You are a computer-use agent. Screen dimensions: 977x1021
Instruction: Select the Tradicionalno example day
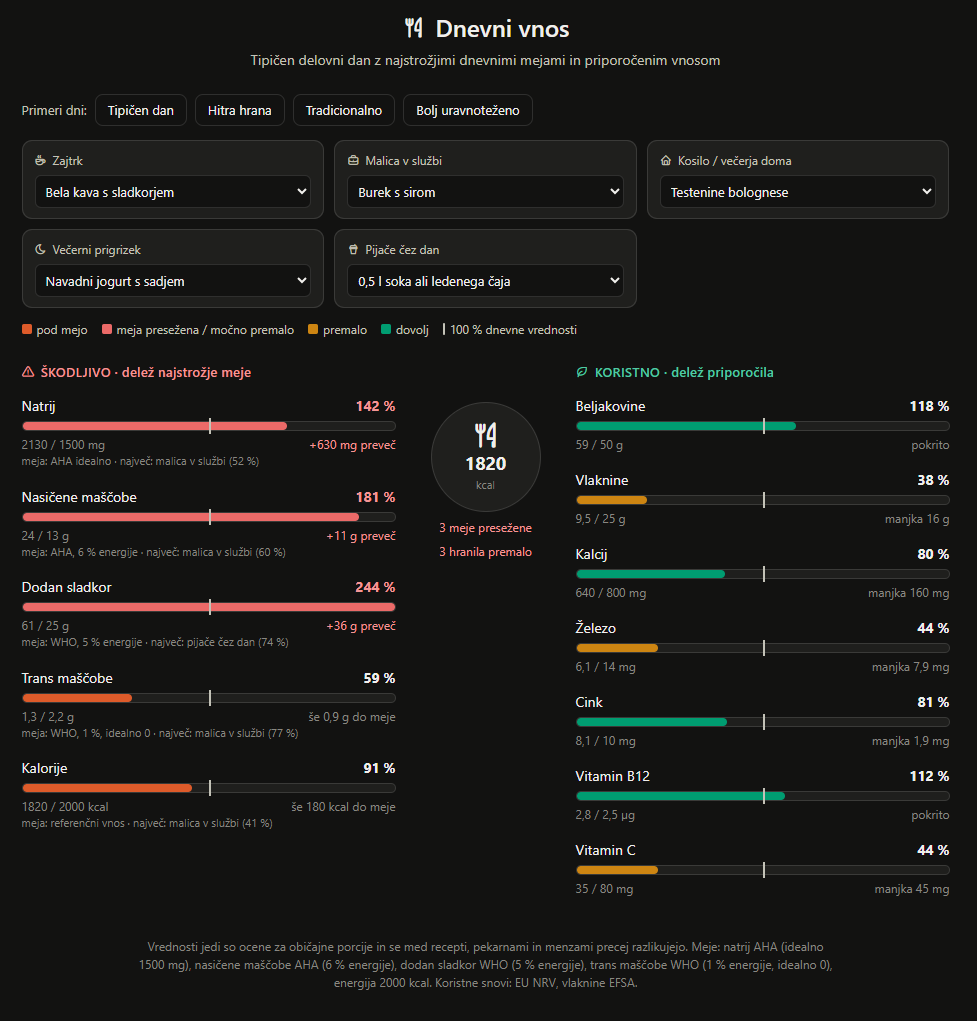(x=344, y=110)
